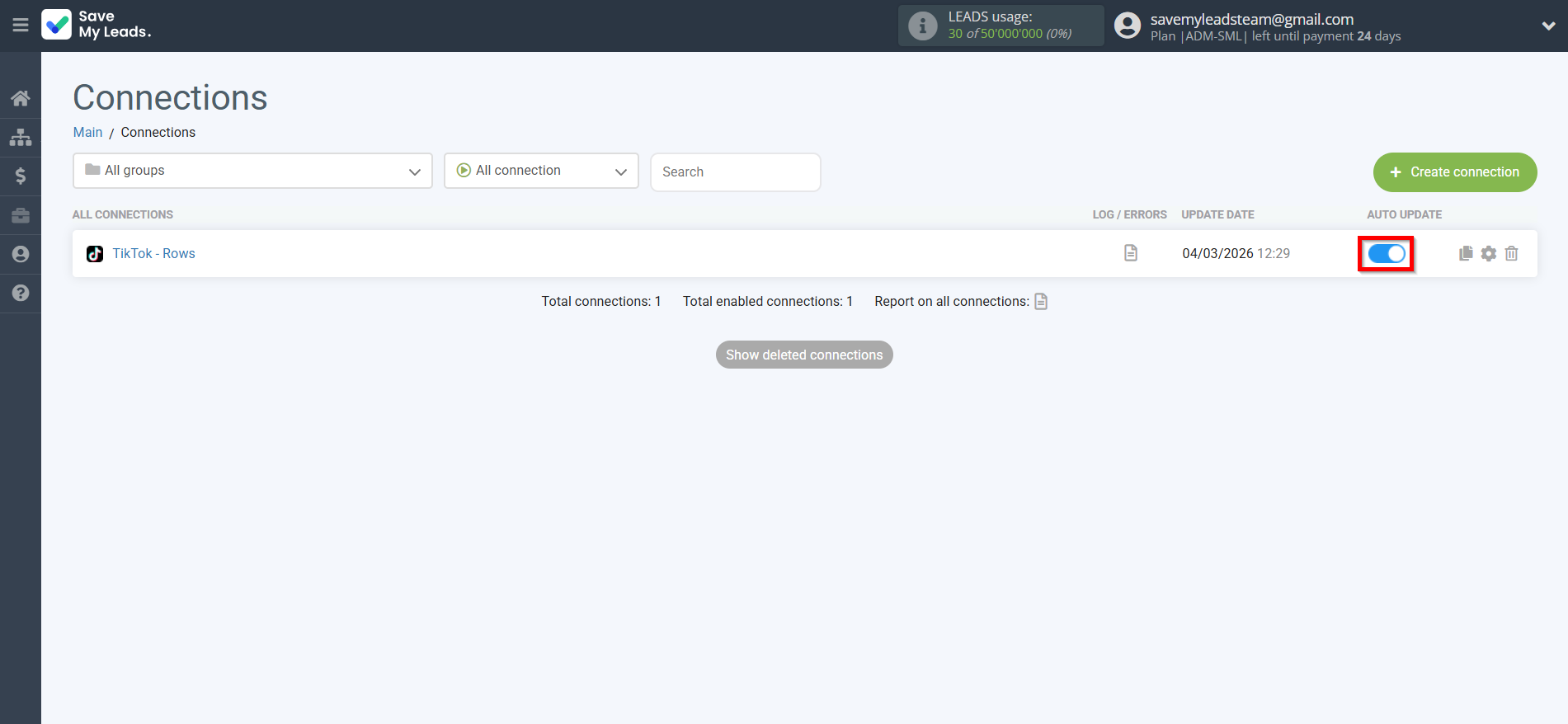The height and width of the screenshot is (724, 1568).
Task: Download the report on all connections
Action: (x=1041, y=301)
